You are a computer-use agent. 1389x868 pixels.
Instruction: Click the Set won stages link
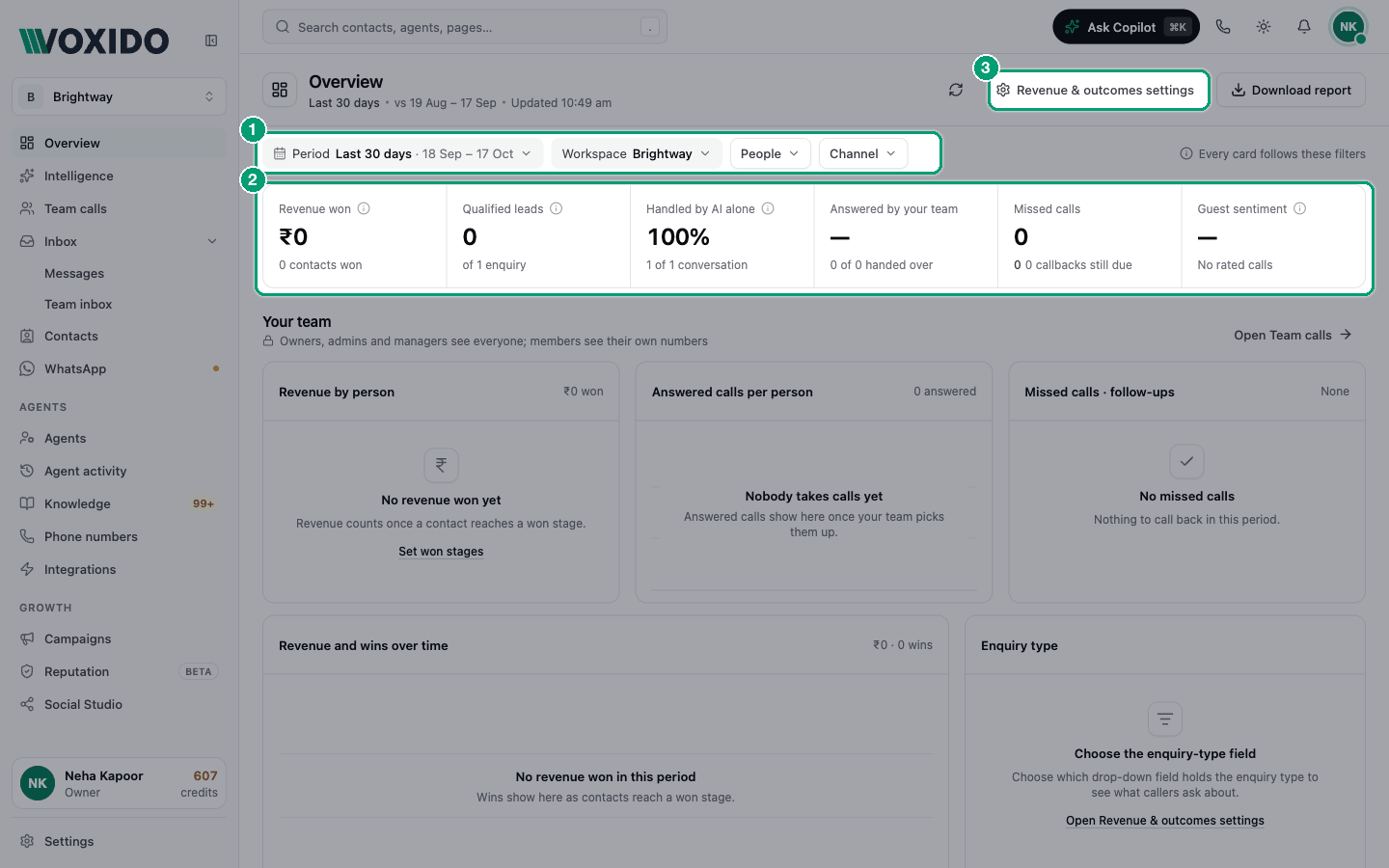pyautogui.click(x=441, y=552)
